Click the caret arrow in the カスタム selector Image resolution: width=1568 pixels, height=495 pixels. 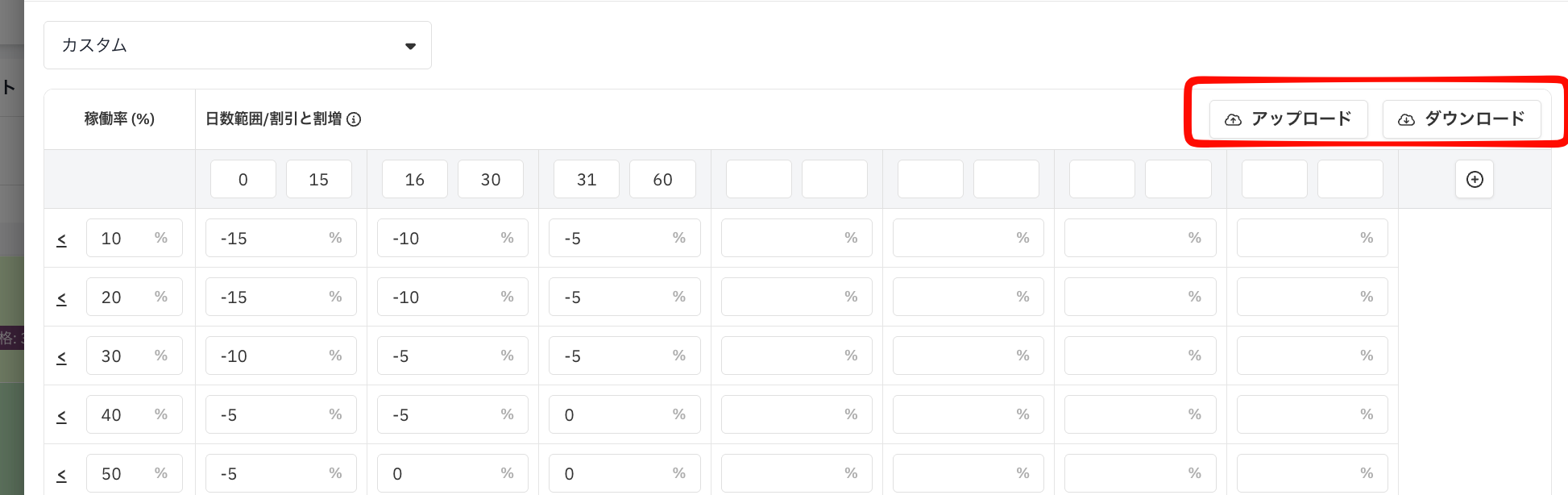click(x=410, y=46)
